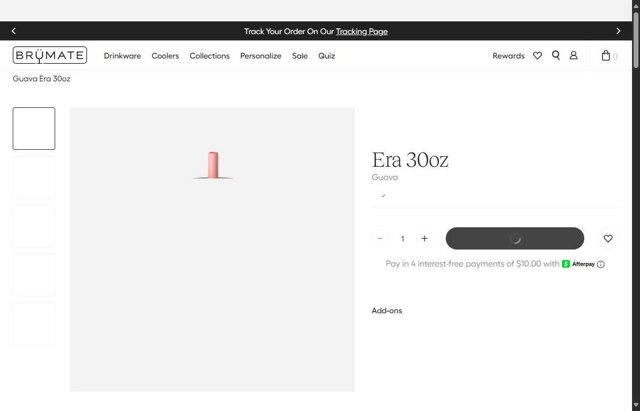Click the Afterpay info icon
Image resolution: width=640 pixels, height=411 pixels.
(601, 265)
